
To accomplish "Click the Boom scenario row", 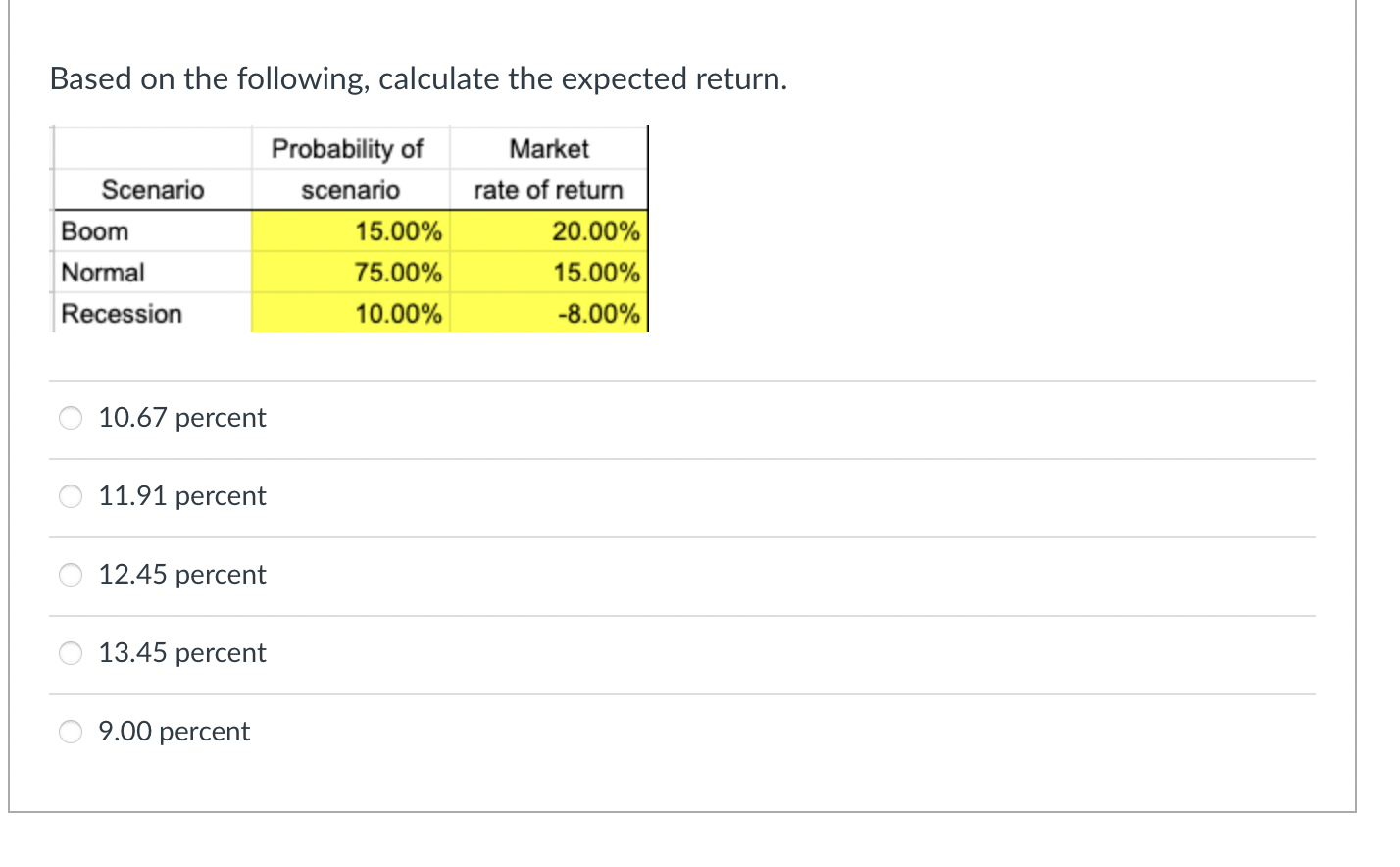I will pos(95,231).
